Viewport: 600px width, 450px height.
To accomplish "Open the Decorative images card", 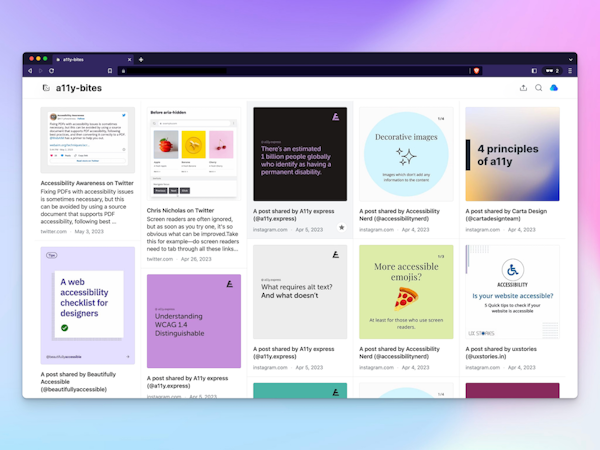I will (x=406, y=154).
